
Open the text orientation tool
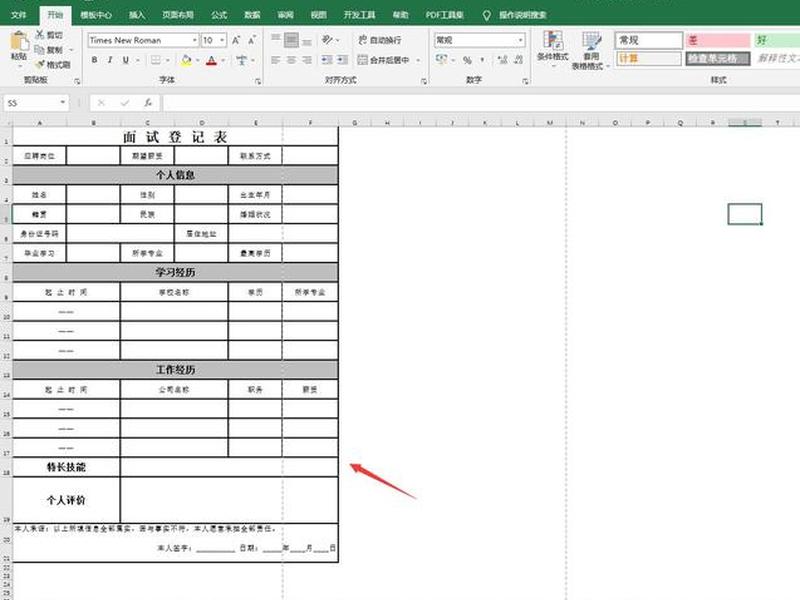(327, 39)
